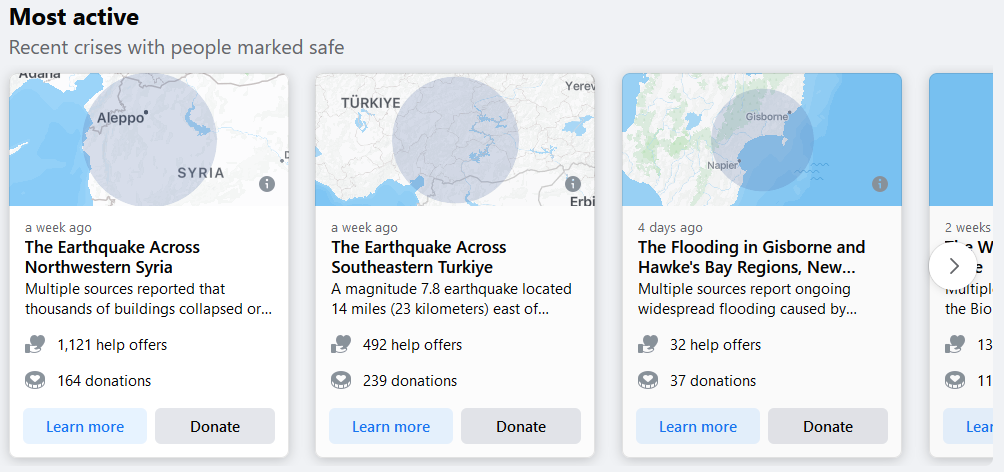Show next crises with right chevron
Screen dimensions: 1004x472
point(953,266)
